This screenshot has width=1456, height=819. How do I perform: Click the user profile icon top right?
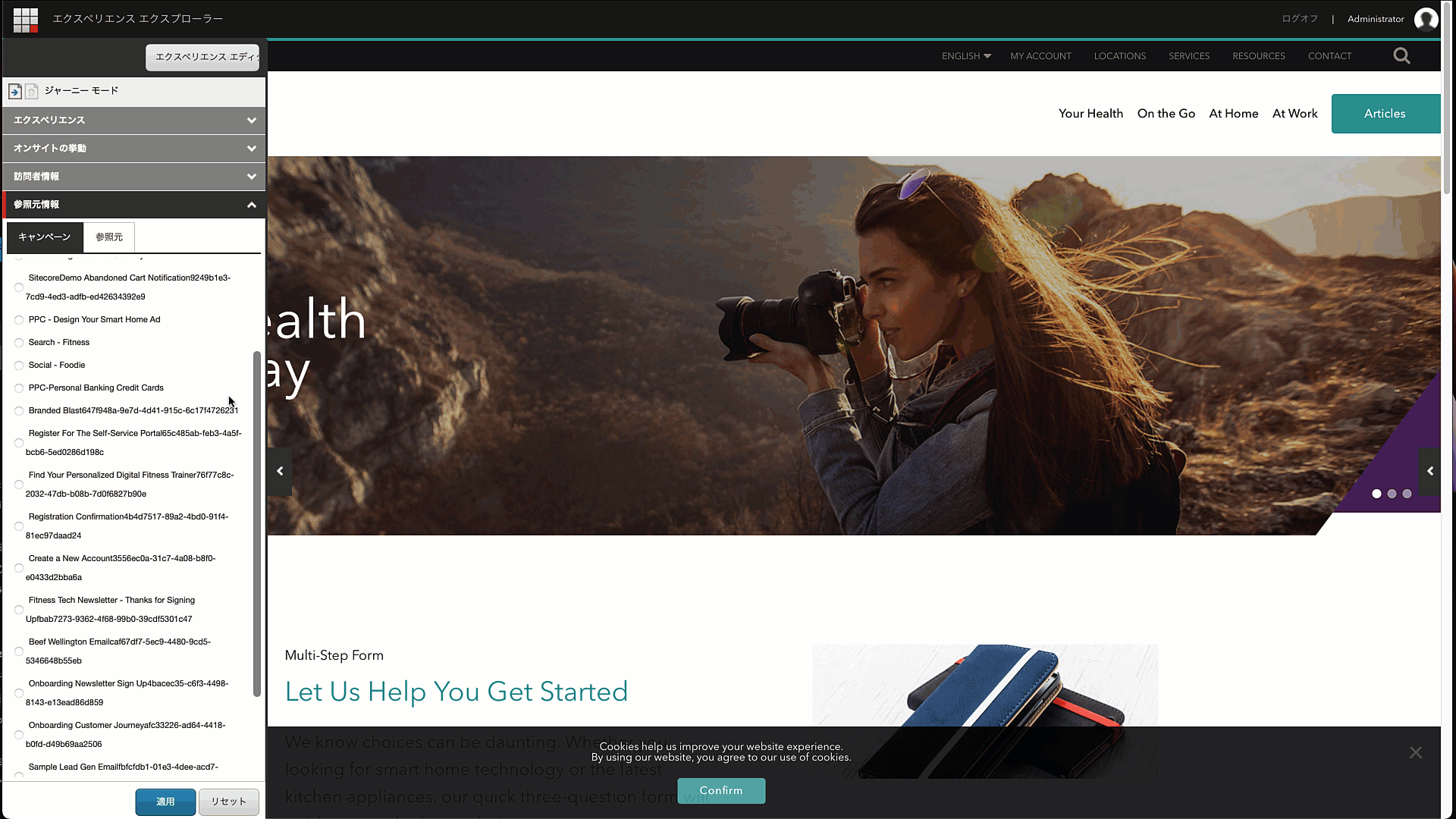[1425, 18]
